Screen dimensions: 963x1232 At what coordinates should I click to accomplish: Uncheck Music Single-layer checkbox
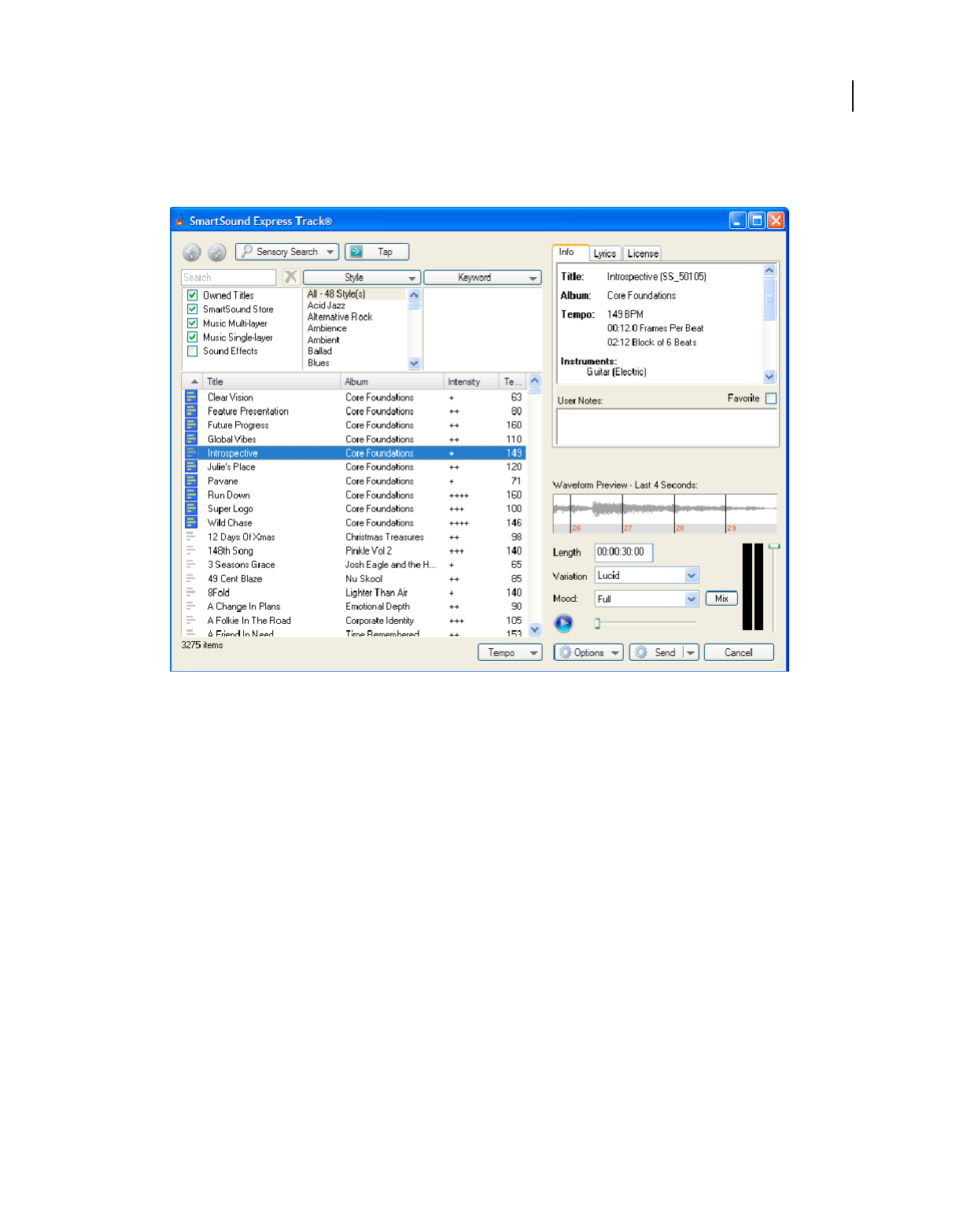tap(192, 338)
